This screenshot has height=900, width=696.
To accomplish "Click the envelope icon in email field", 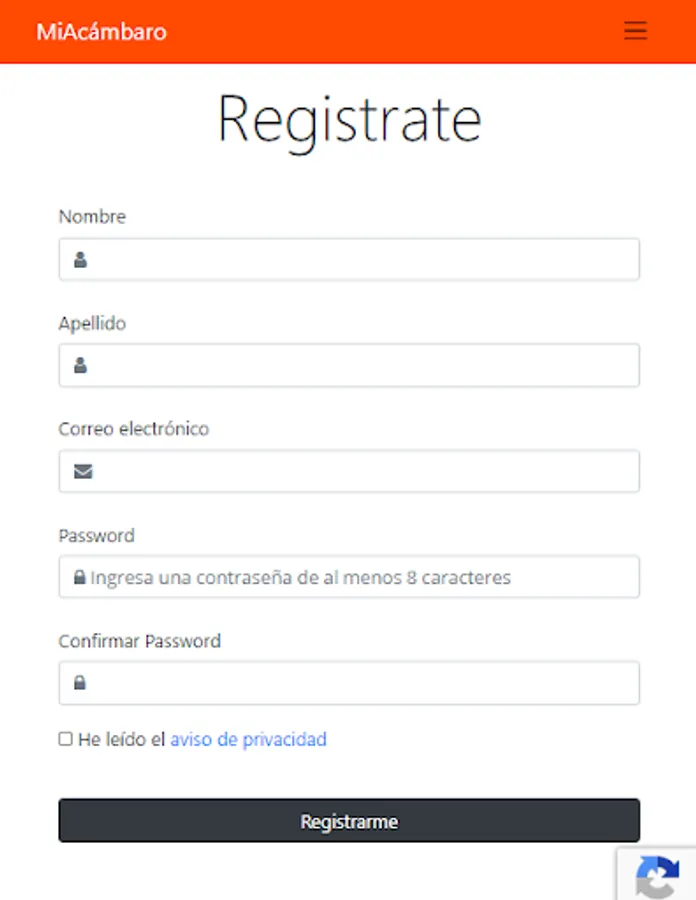I will pyautogui.click(x=83, y=471).
